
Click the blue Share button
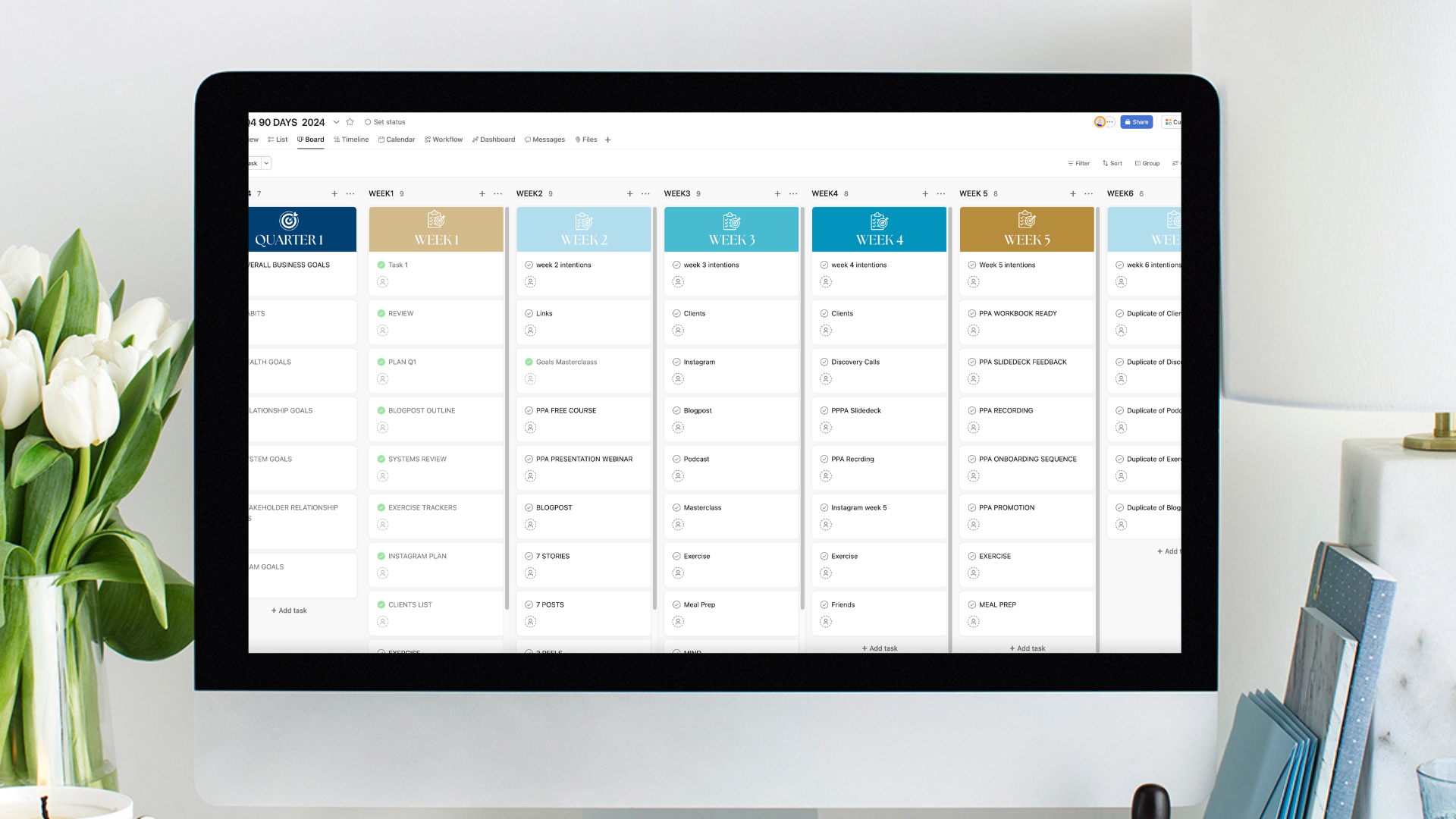[1136, 122]
